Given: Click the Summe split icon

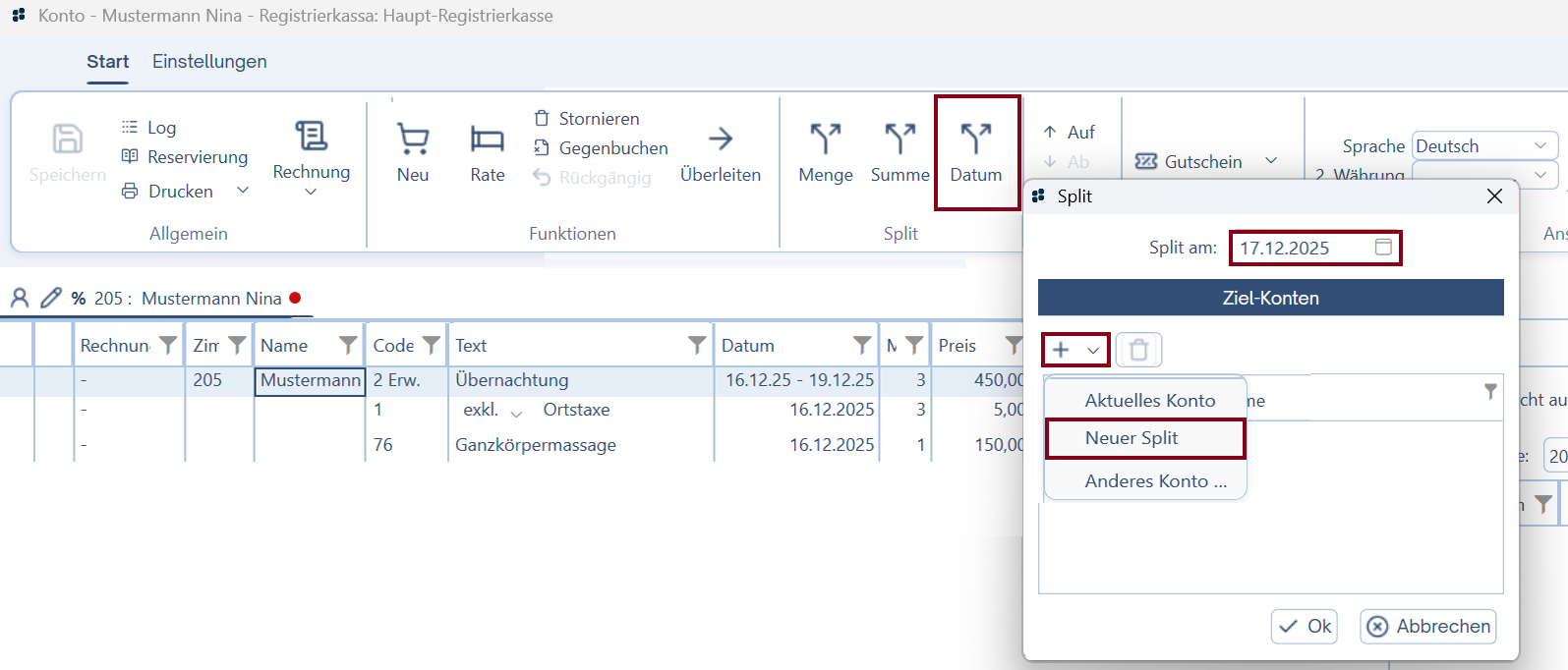Looking at the screenshot, I should coord(900,140).
